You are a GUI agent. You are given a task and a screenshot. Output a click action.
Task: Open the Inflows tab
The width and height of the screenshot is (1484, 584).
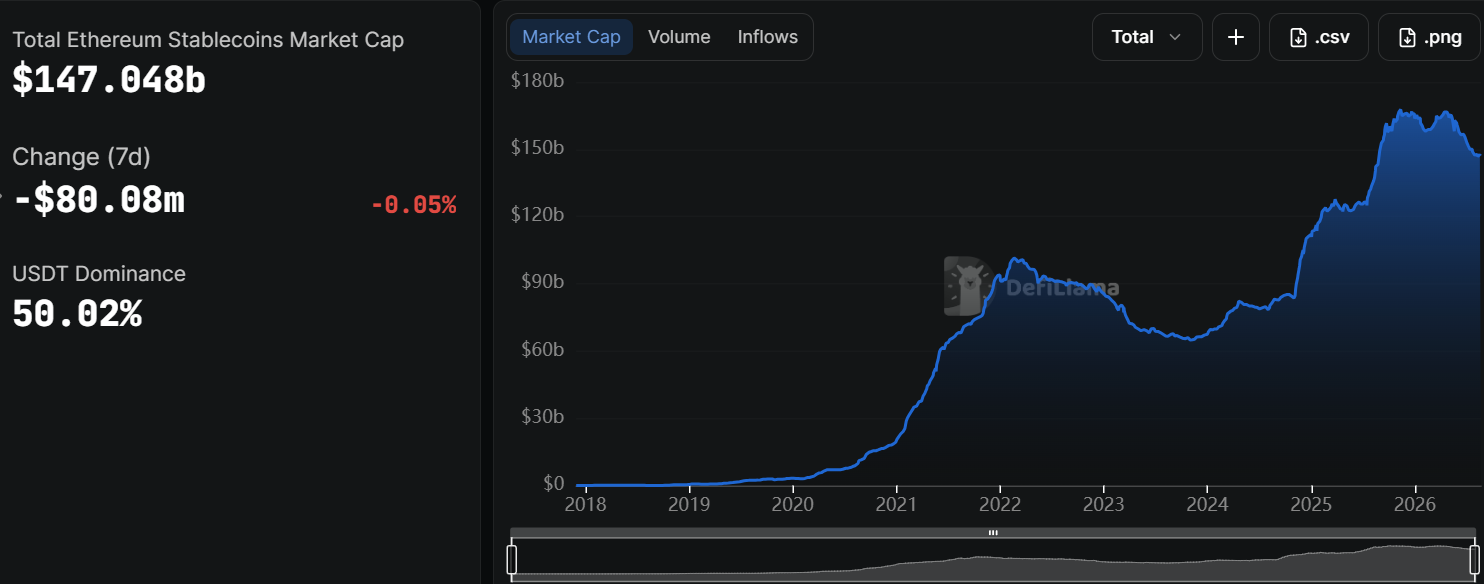768,37
